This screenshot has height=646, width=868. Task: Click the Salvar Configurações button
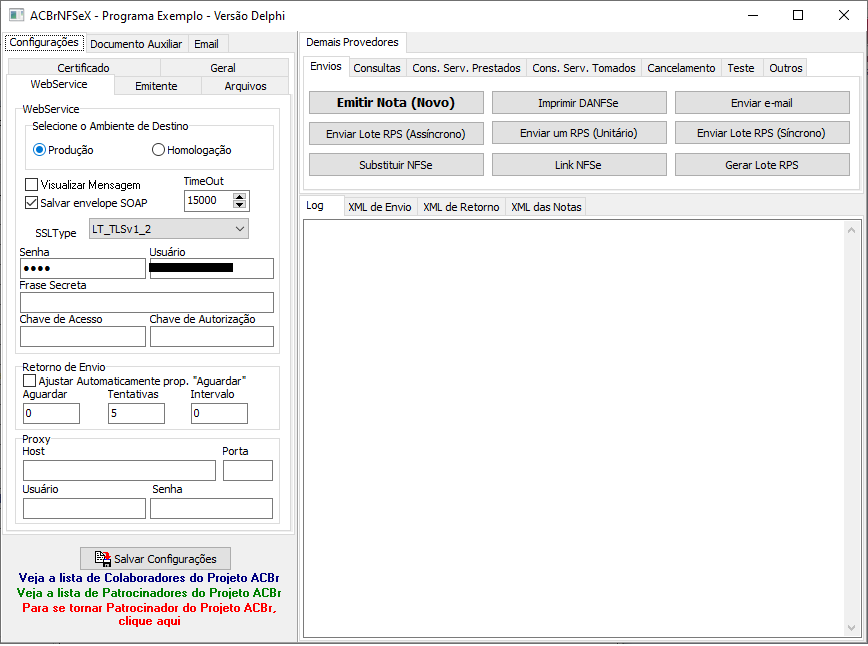point(156,559)
